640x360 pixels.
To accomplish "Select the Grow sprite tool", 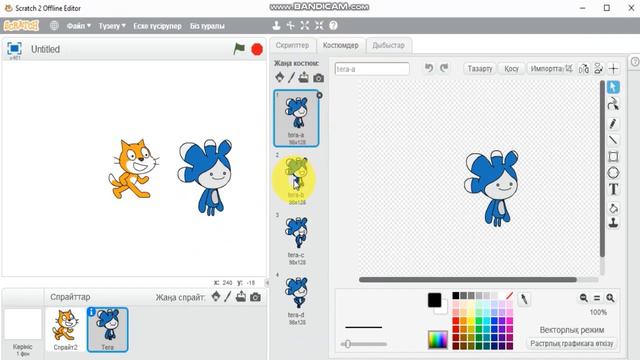I will (x=305, y=25).
